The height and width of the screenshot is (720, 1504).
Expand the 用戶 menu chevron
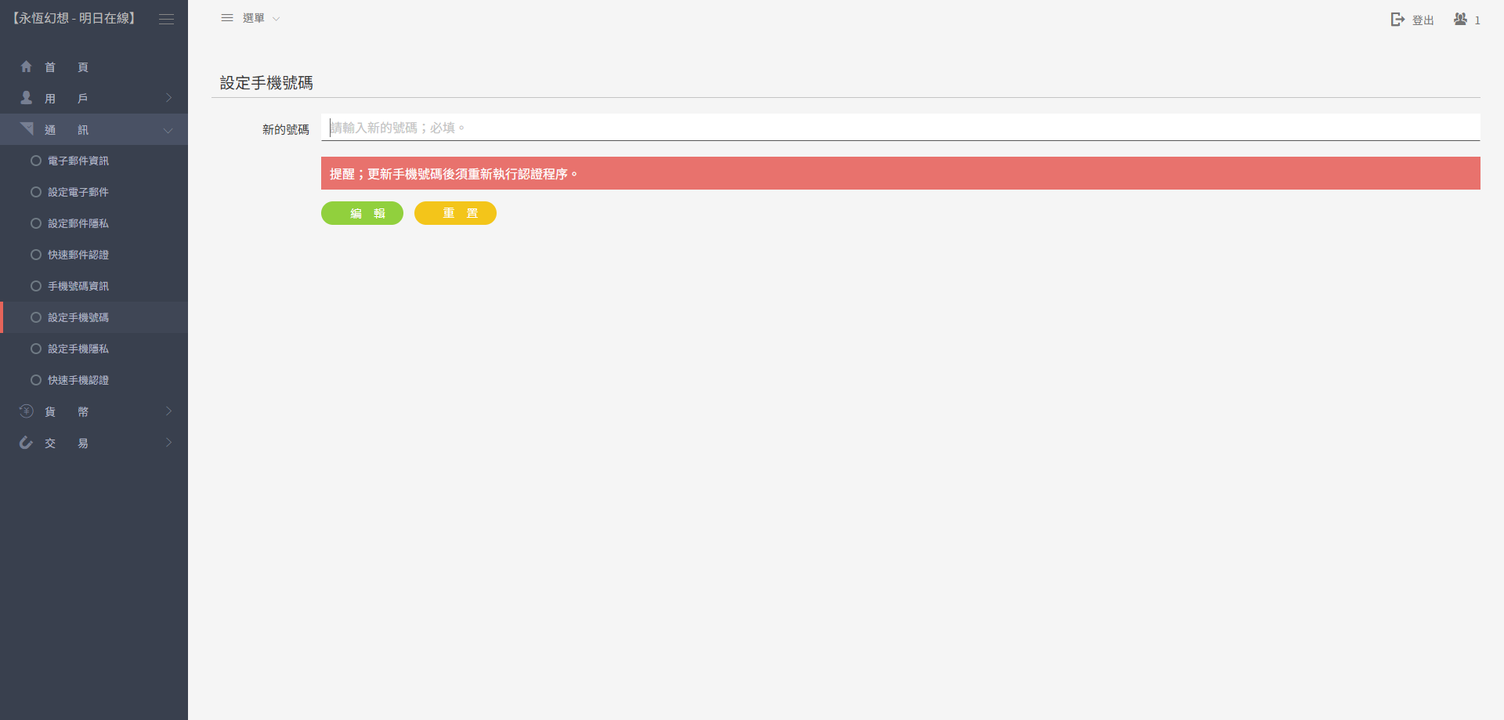(x=169, y=98)
